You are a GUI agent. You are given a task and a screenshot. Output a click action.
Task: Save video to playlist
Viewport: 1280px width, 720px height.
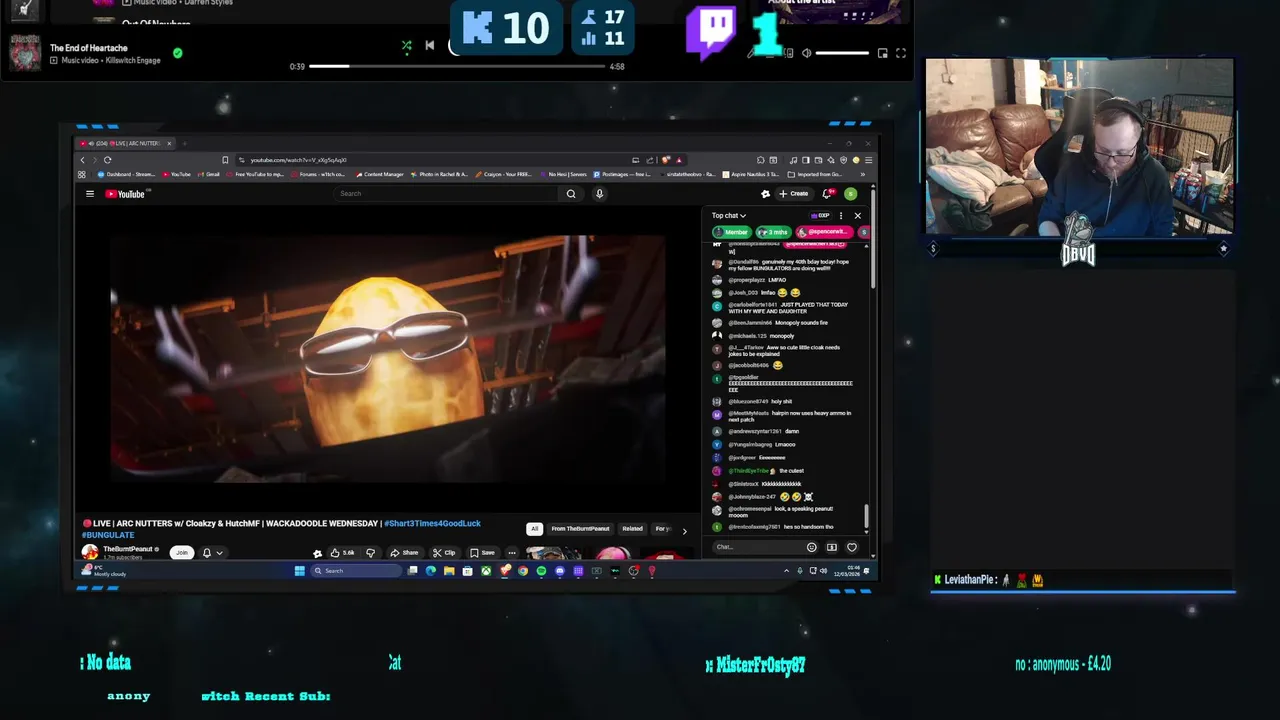482,552
